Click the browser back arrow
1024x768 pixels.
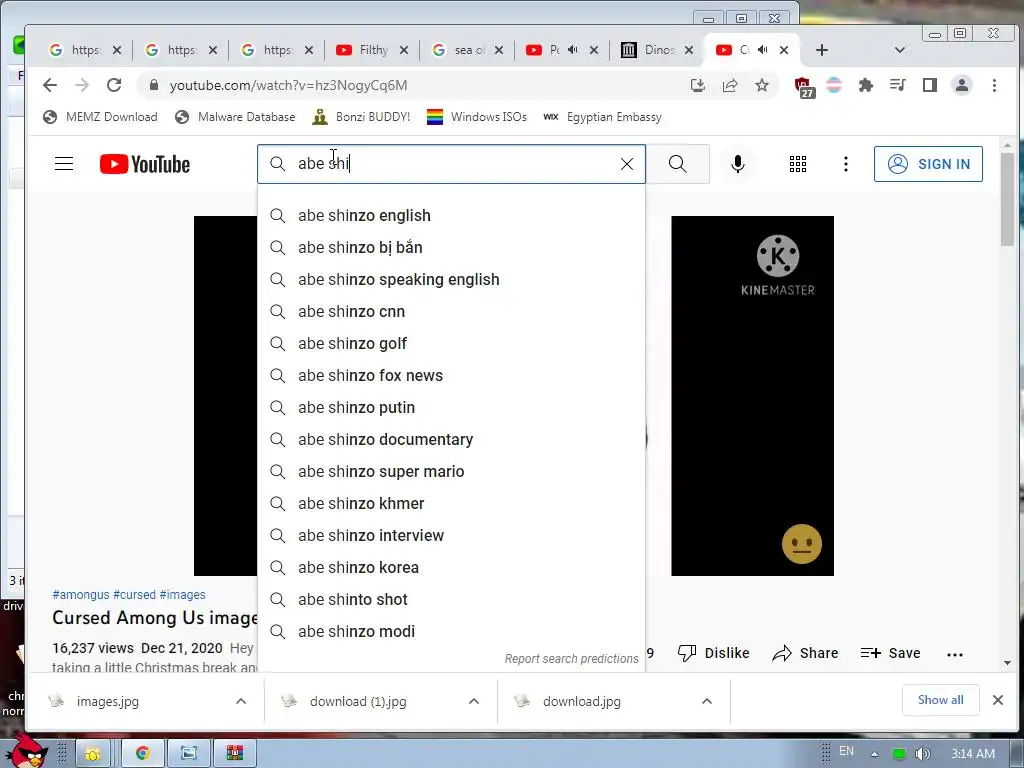click(x=50, y=85)
